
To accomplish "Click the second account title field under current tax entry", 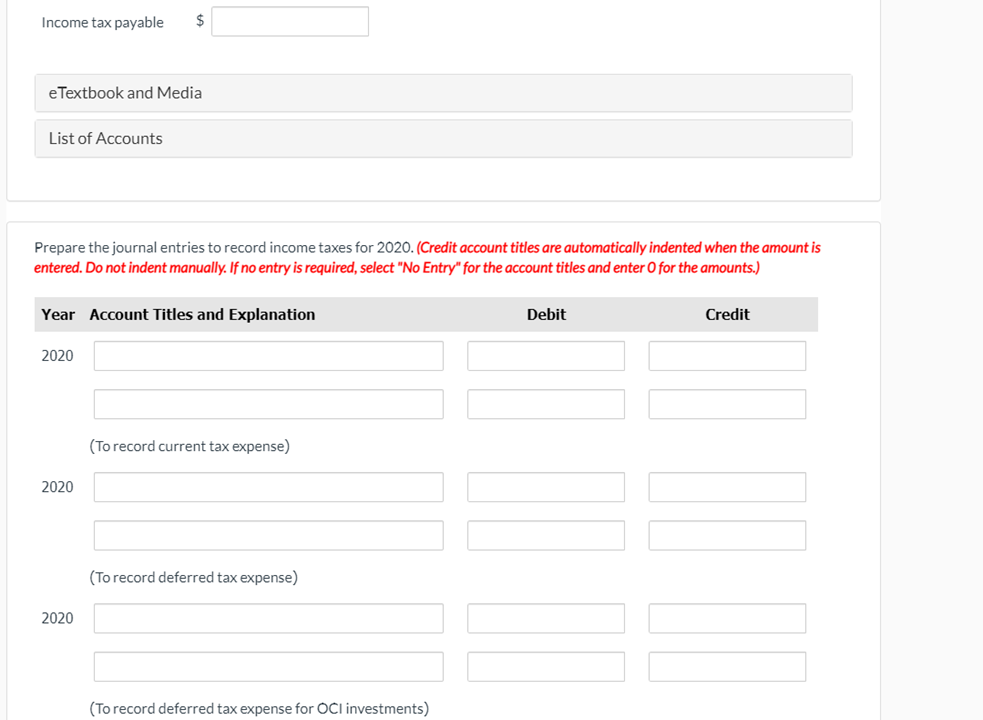I will (268, 404).
